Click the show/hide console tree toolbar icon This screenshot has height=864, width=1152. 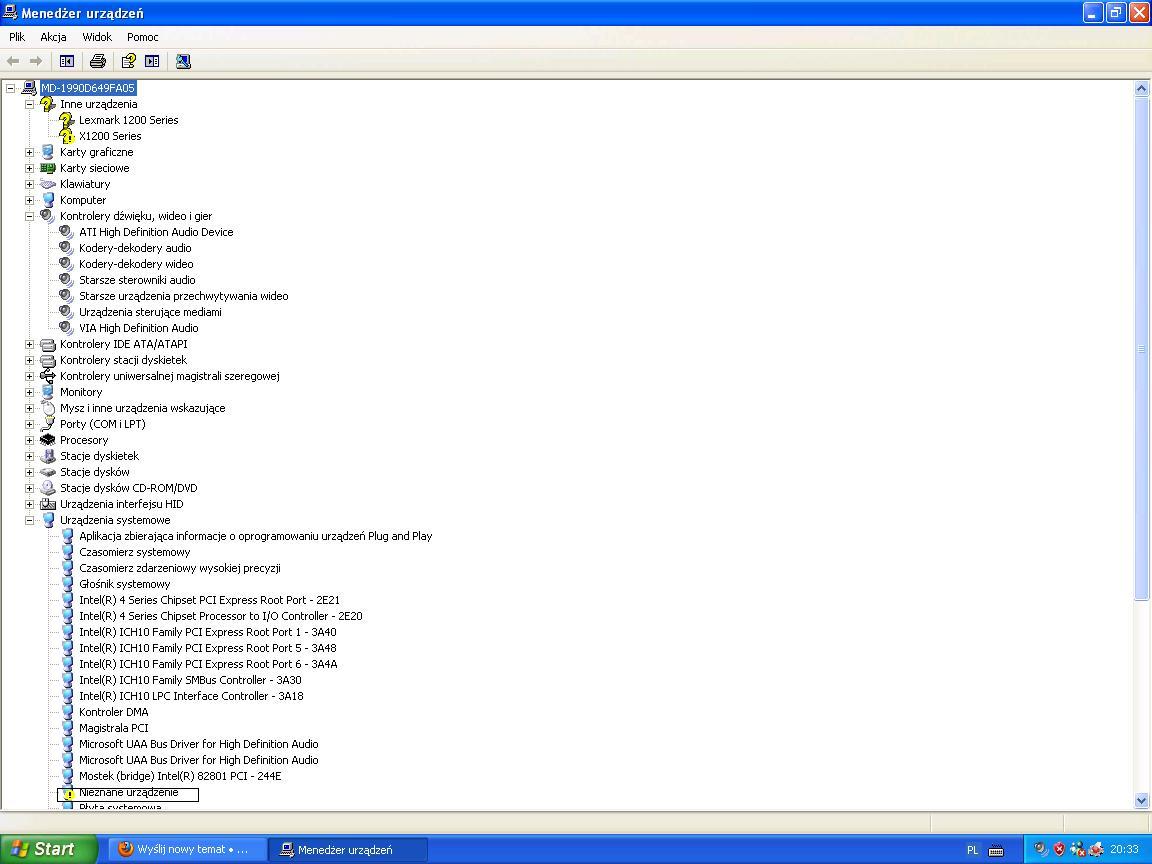tap(67, 61)
